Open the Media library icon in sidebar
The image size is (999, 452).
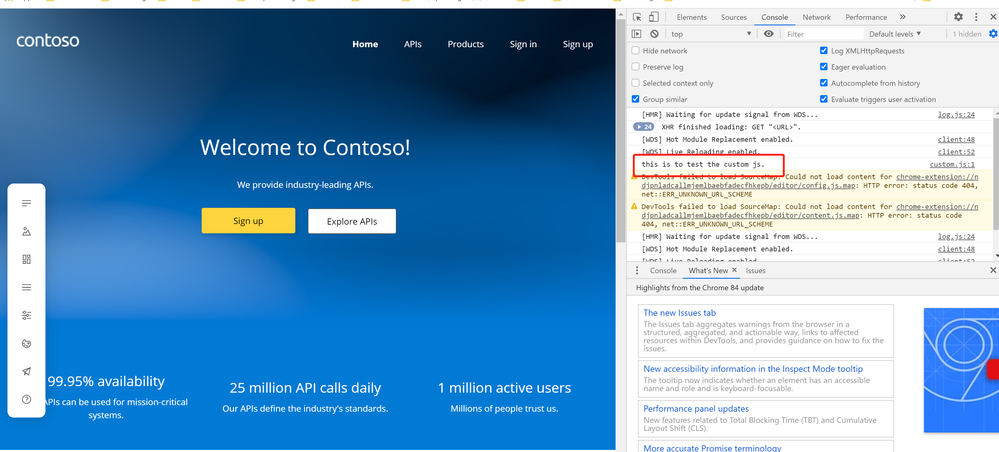[x=26, y=231]
